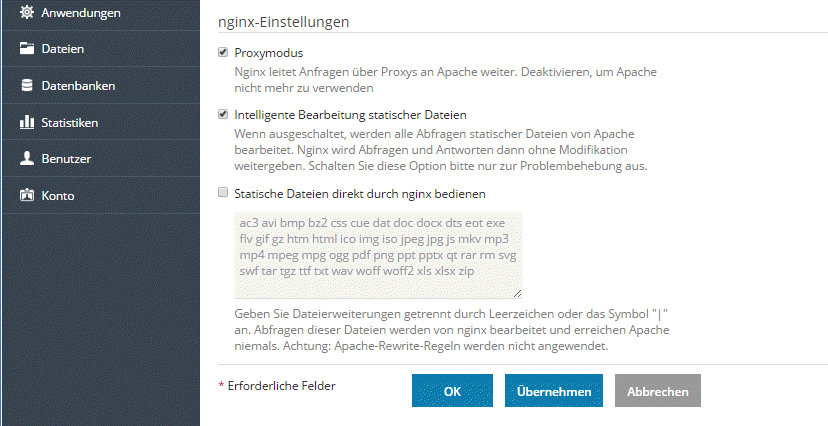This screenshot has width=828, height=426.
Task: Click the file extensions text area
Action: pyautogui.click(x=378, y=255)
